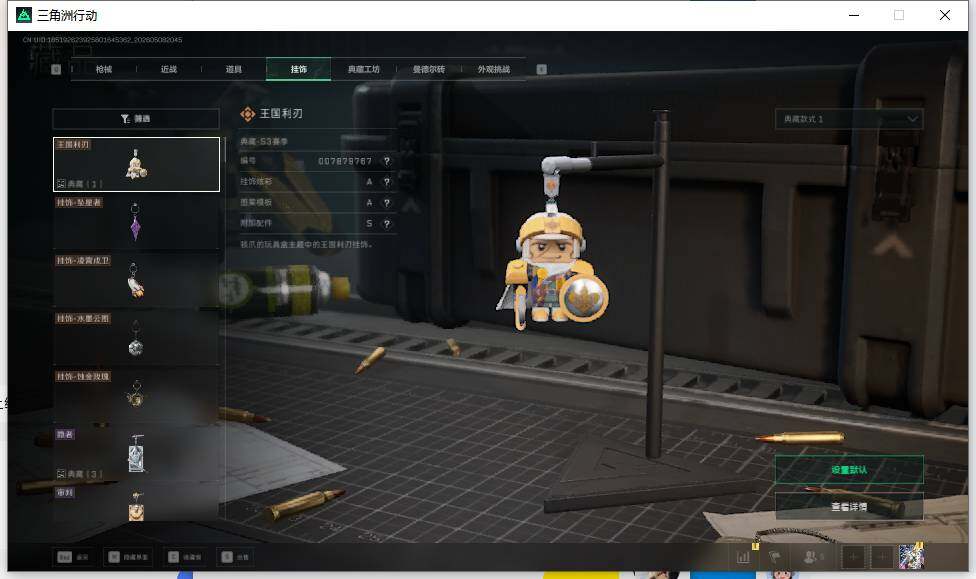This screenshot has height=579, width=976.
Task: Click the second empty plus team slot
Action: click(x=882, y=557)
